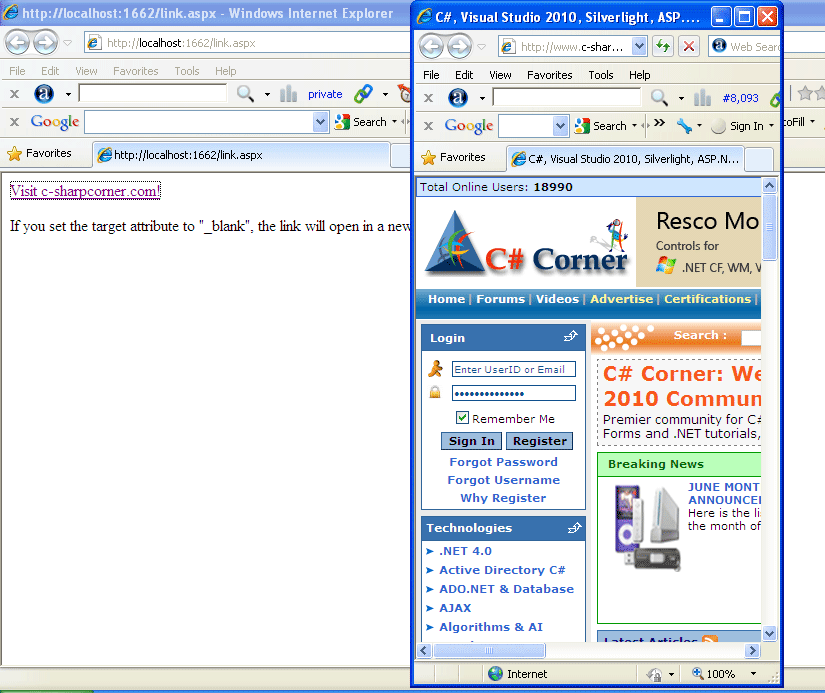Image resolution: width=825 pixels, height=693 pixels.
Task: Click the security status bar icon
Action: (x=654, y=674)
